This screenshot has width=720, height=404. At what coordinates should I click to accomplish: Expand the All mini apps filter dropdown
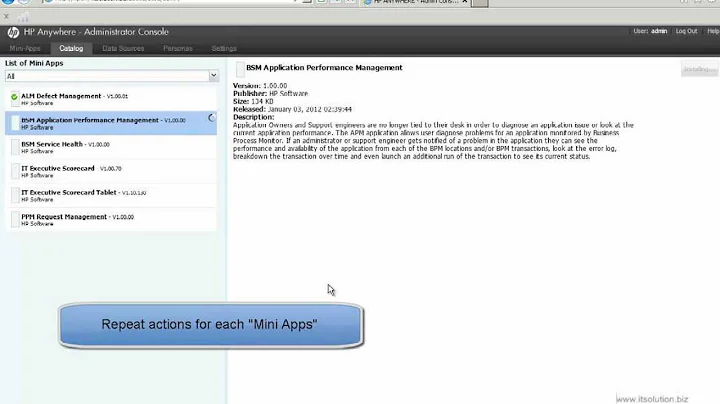(x=213, y=76)
